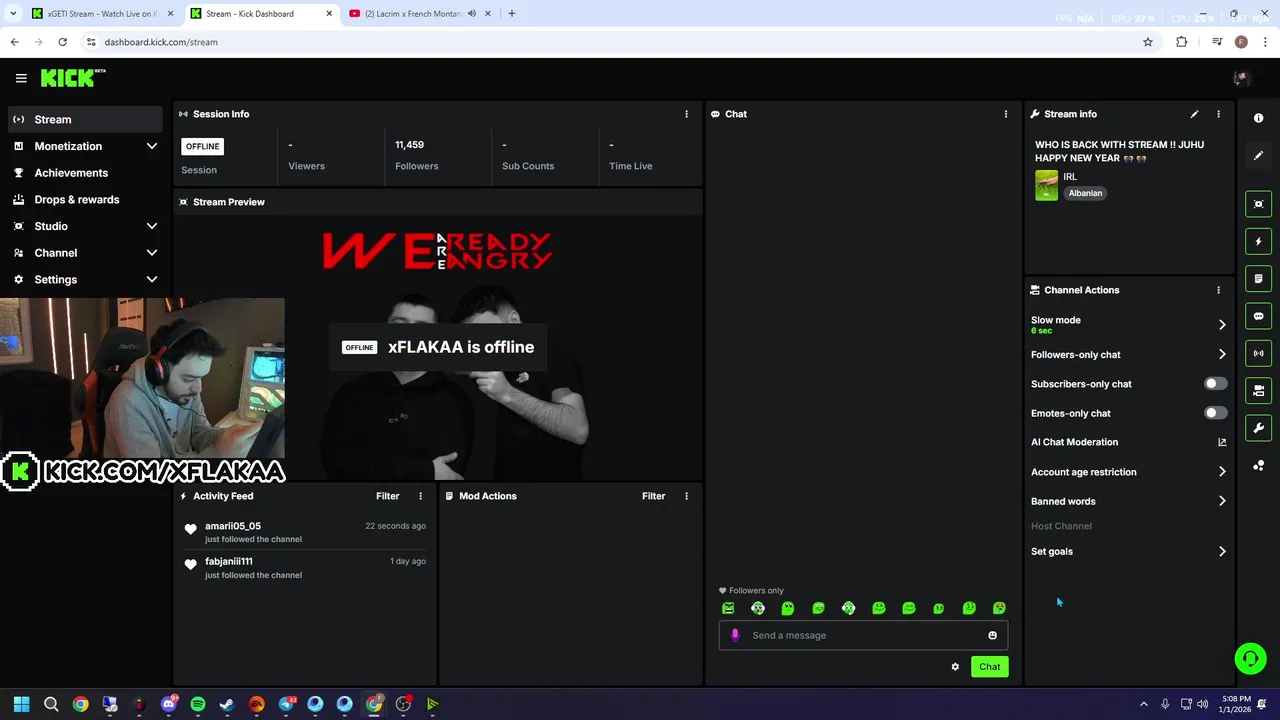This screenshot has height=720, width=1280.
Task: Toggle the stream preview widget in right rail
Action: click(1258, 204)
